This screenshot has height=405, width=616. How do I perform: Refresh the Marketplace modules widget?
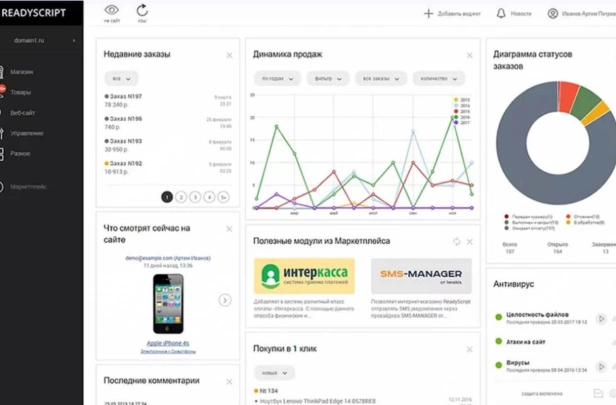pyautogui.click(x=456, y=242)
